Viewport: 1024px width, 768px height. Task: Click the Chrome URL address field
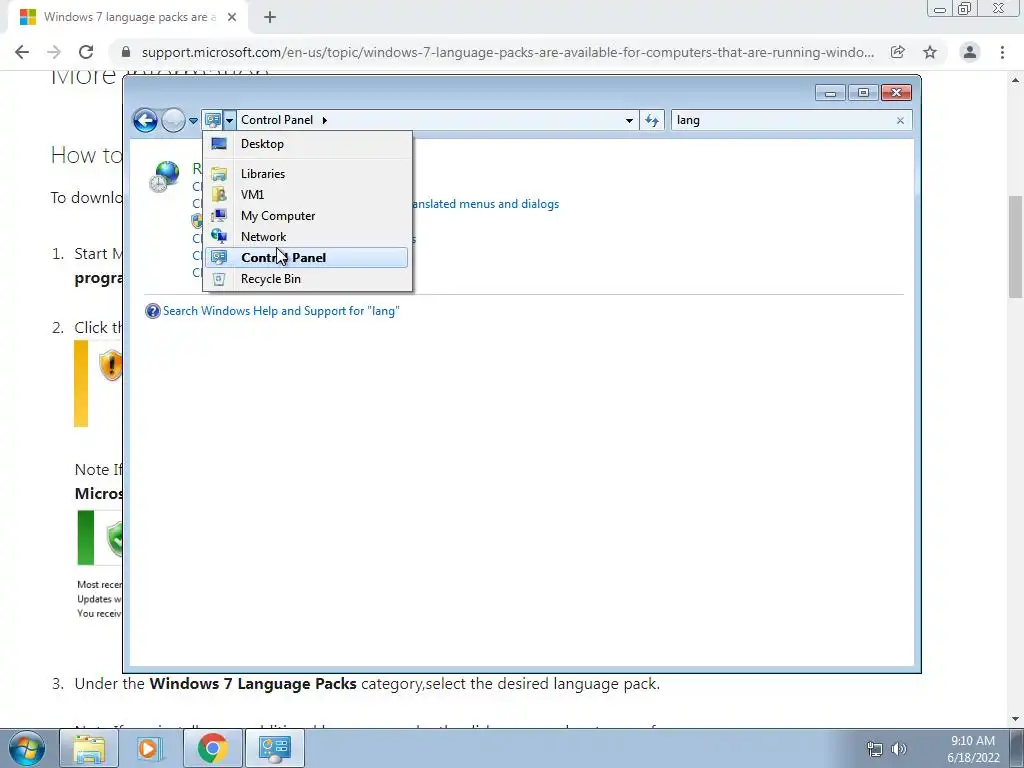pyautogui.click(x=507, y=52)
